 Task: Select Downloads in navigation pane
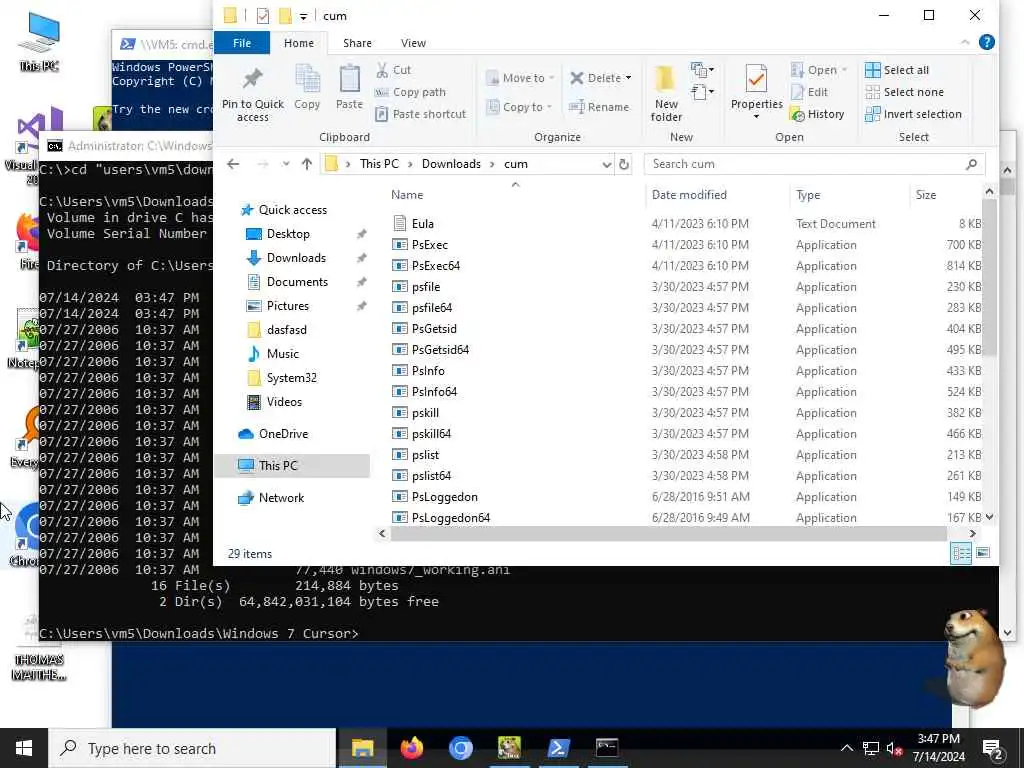(296, 258)
